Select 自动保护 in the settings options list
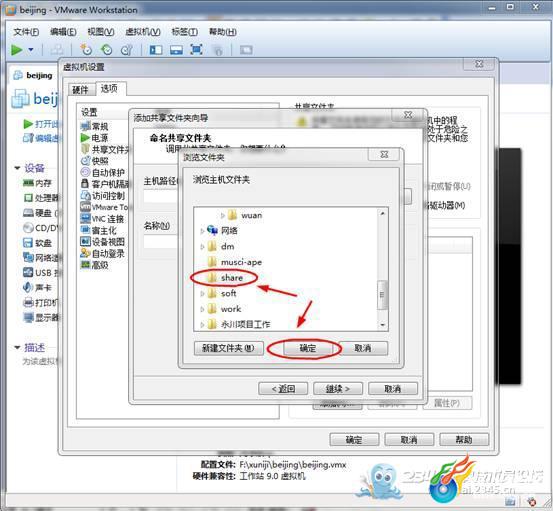This screenshot has height=511, width=553. click(x=103, y=172)
